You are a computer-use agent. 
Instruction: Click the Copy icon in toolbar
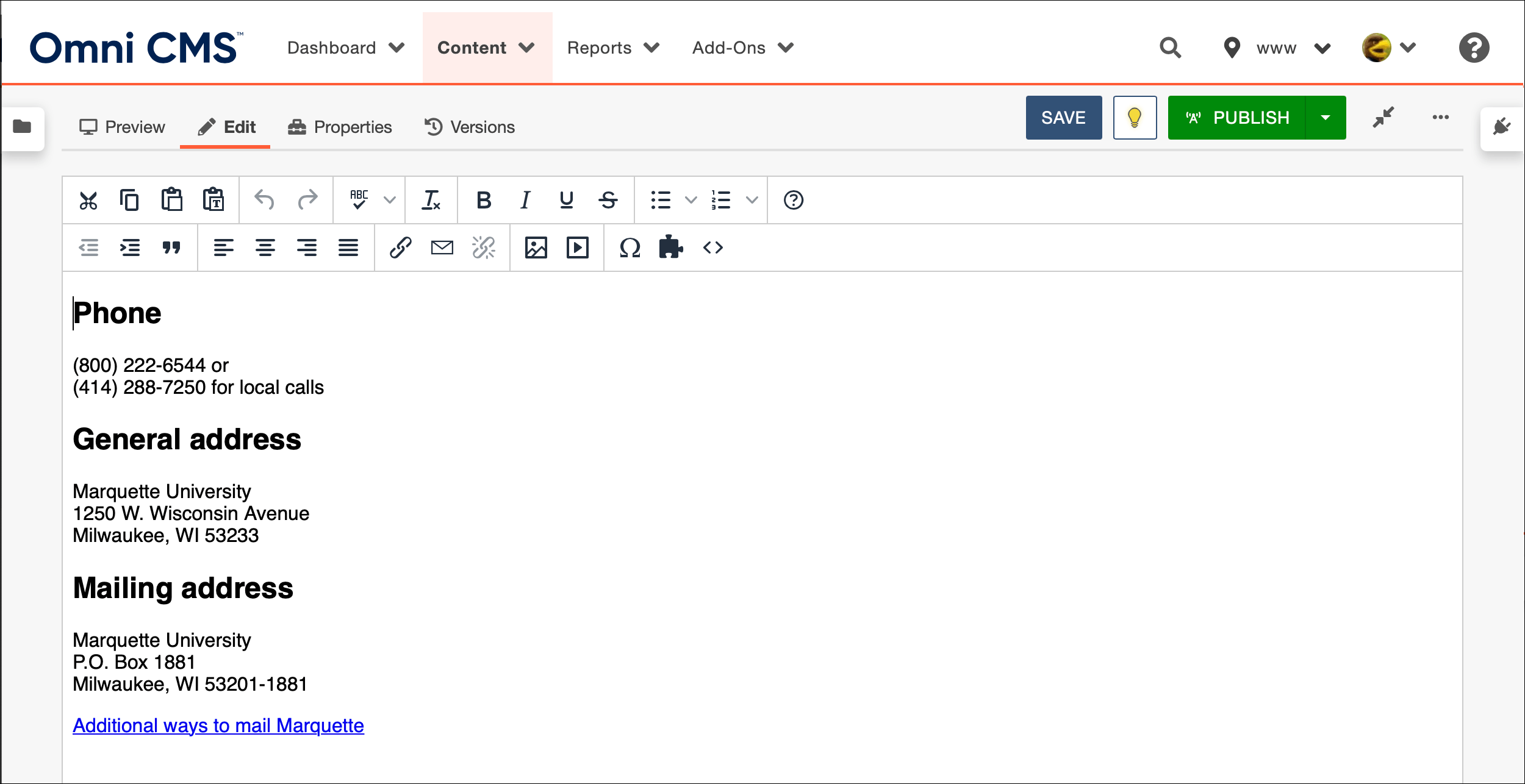(x=129, y=200)
